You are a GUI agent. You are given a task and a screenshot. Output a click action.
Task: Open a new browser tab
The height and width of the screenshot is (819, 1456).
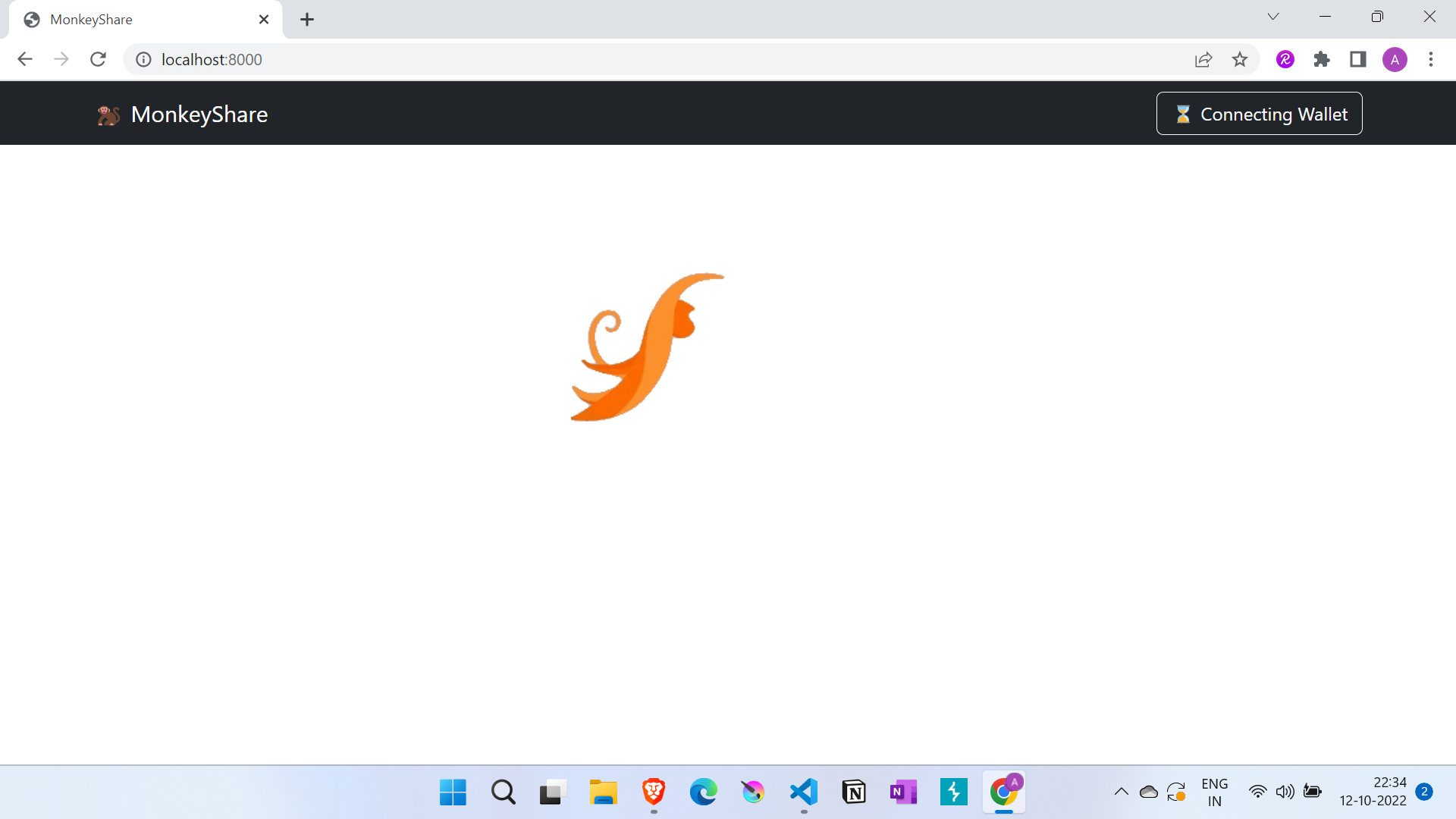point(306,20)
